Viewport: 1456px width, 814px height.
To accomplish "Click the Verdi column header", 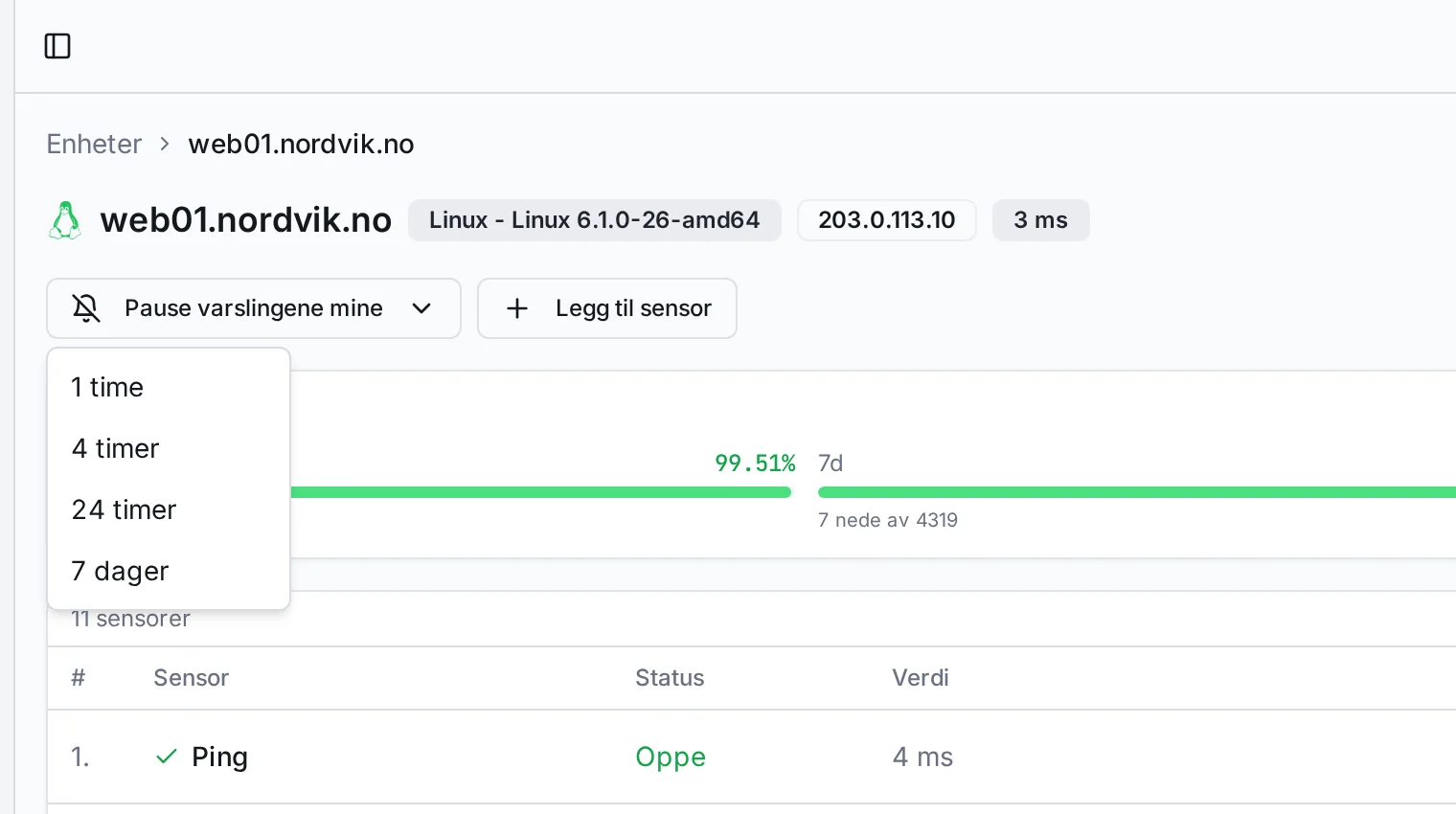I will tap(921, 678).
